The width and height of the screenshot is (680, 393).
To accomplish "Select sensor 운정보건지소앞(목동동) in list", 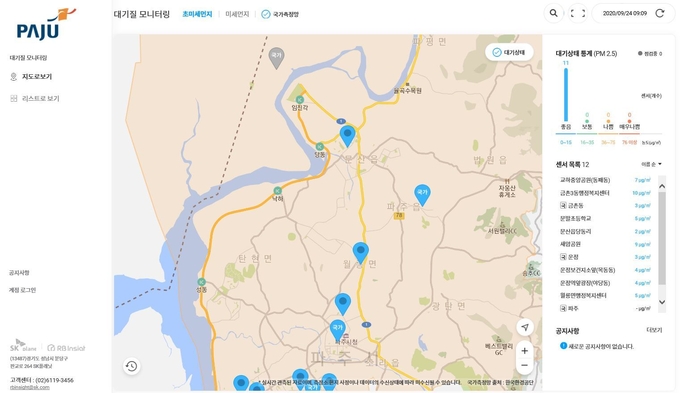I will 605,270.
